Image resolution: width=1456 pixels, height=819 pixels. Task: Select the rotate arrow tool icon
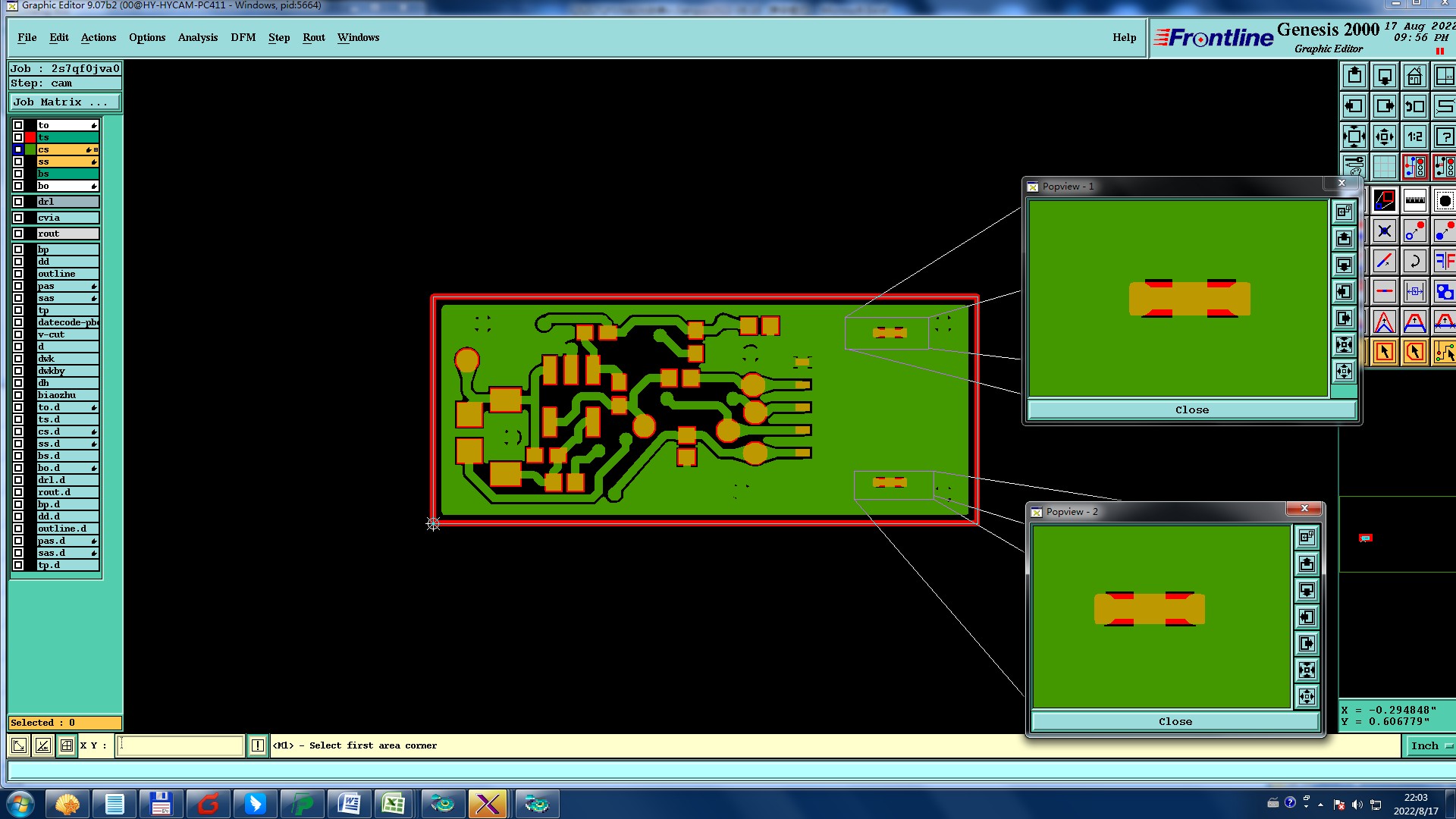pos(1414,262)
